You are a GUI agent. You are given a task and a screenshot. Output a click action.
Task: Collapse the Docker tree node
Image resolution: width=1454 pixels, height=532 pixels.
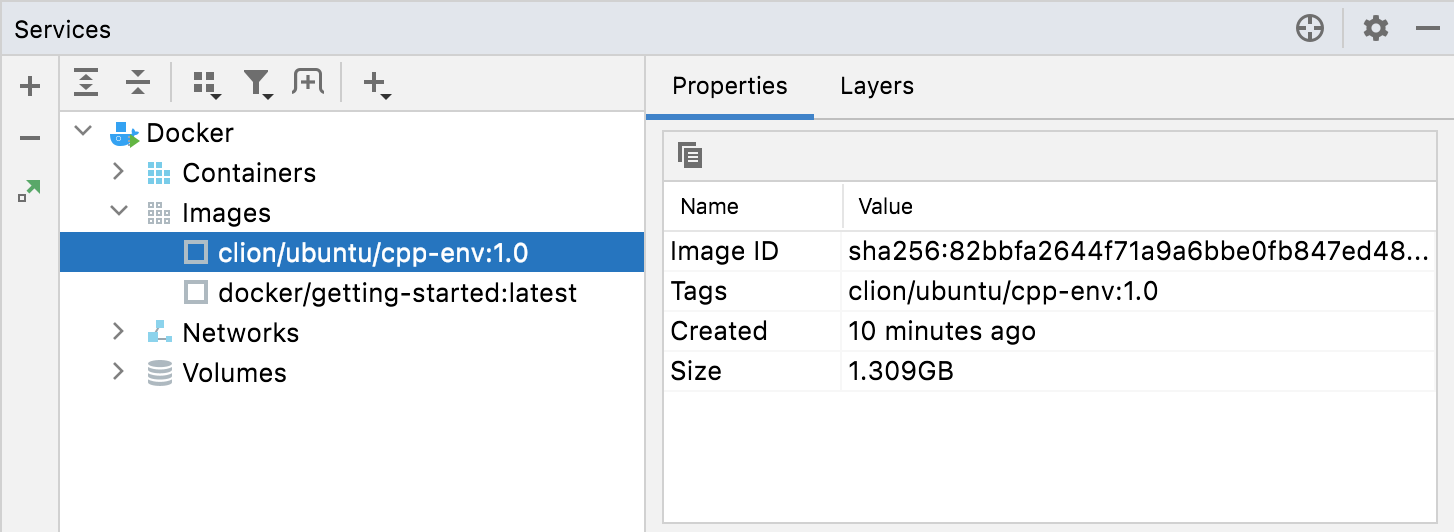point(83,131)
